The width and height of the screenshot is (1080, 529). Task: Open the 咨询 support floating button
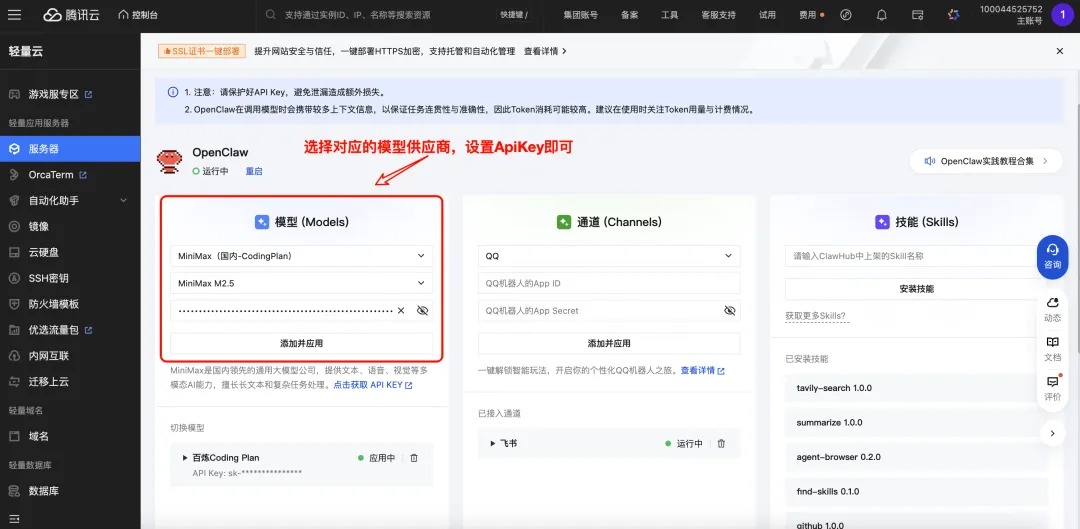[1052, 256]
